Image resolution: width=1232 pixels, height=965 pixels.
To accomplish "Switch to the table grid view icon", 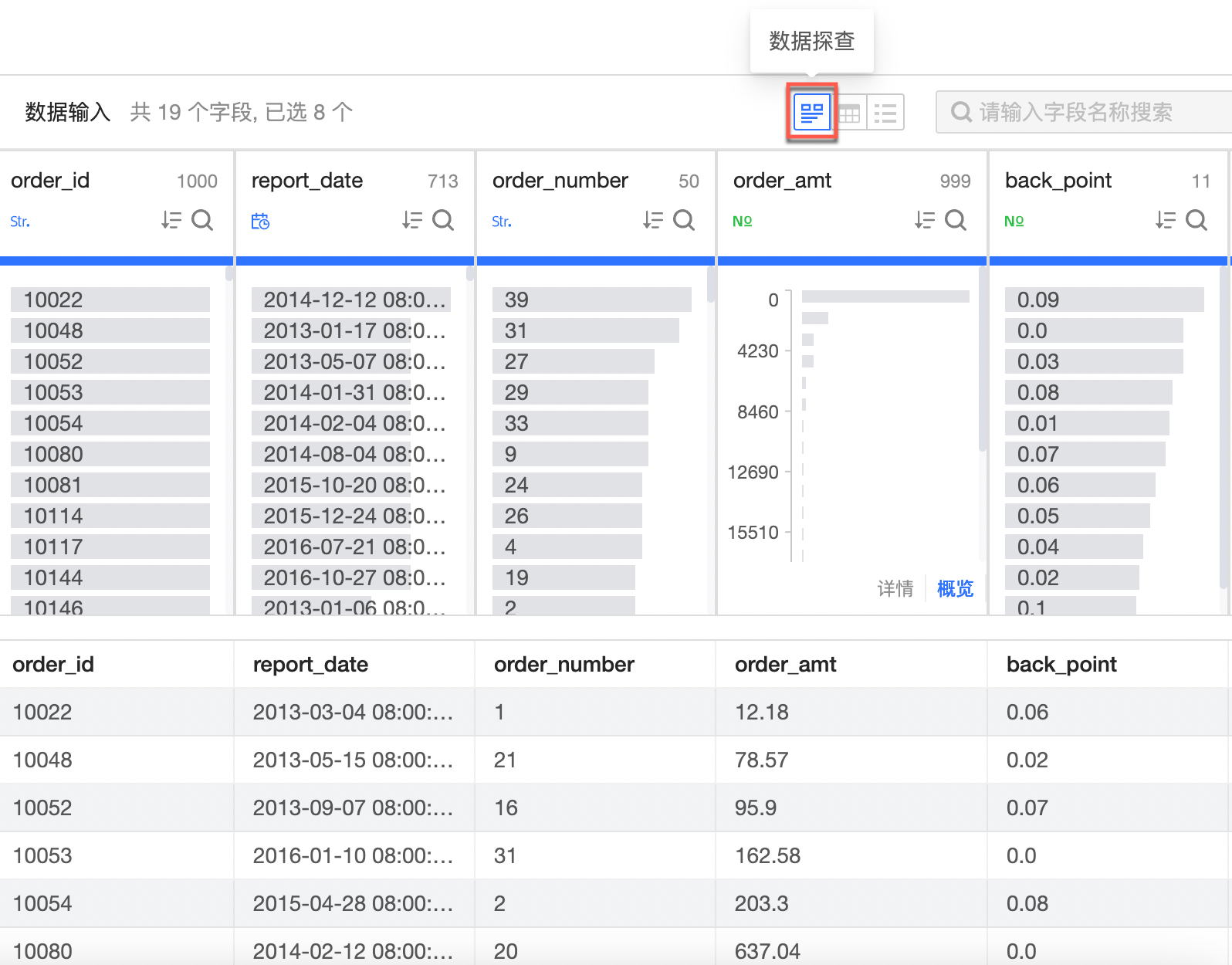I will pyautogui.click(x=849, y=113).
